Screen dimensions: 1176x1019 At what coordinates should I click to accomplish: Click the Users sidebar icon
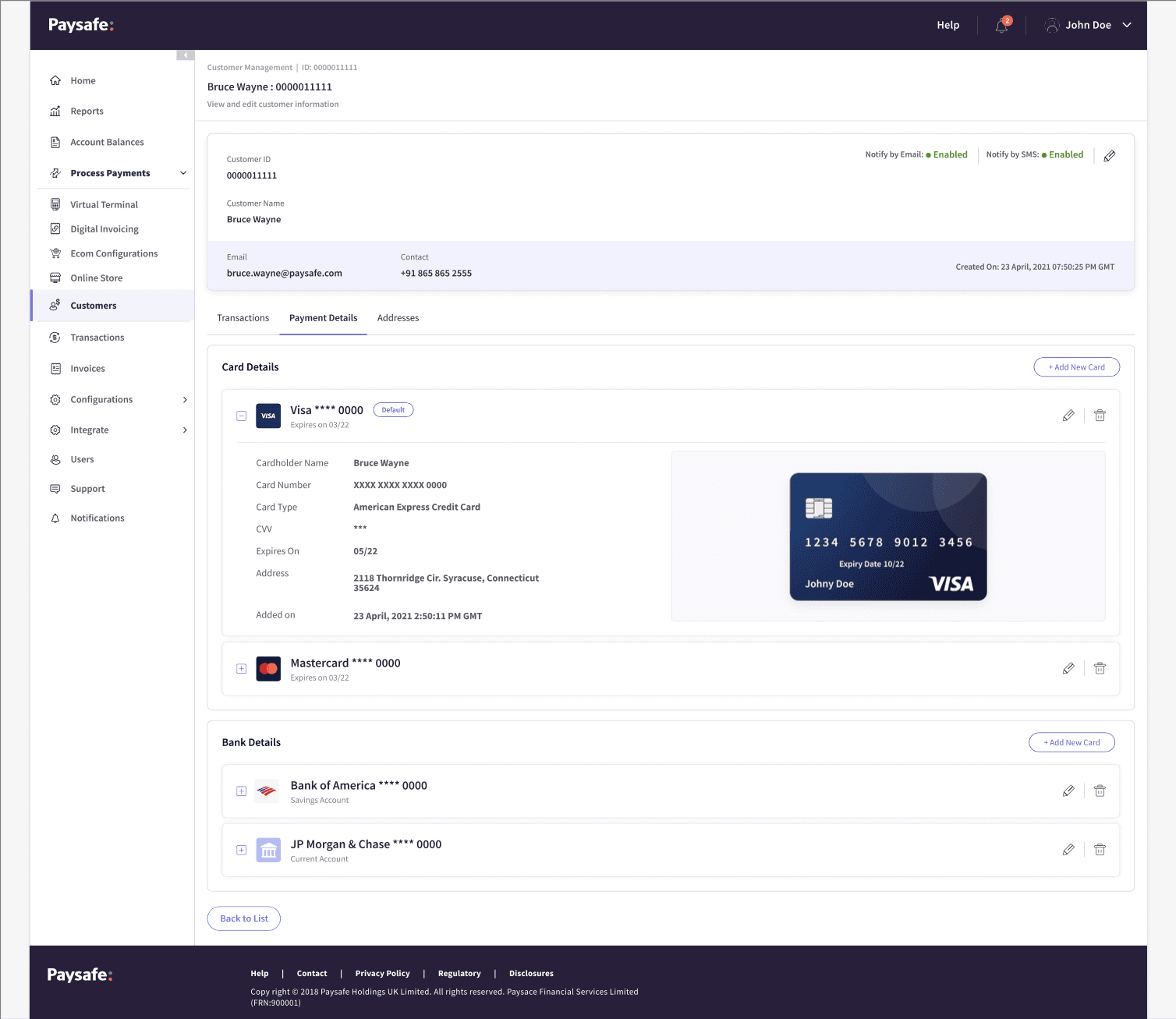tap(55, 459)
